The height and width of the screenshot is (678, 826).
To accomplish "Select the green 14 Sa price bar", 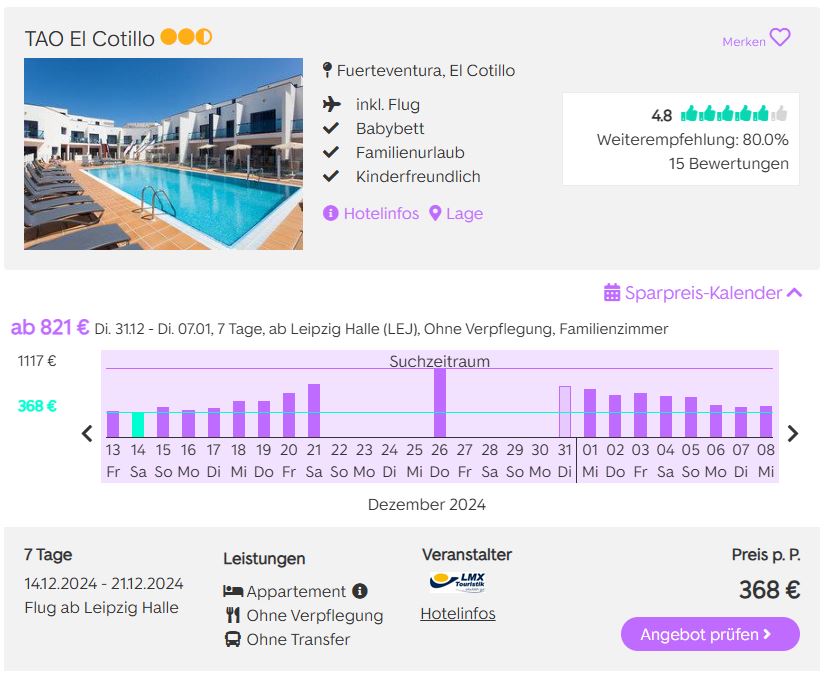I will (x=138, y=425).
